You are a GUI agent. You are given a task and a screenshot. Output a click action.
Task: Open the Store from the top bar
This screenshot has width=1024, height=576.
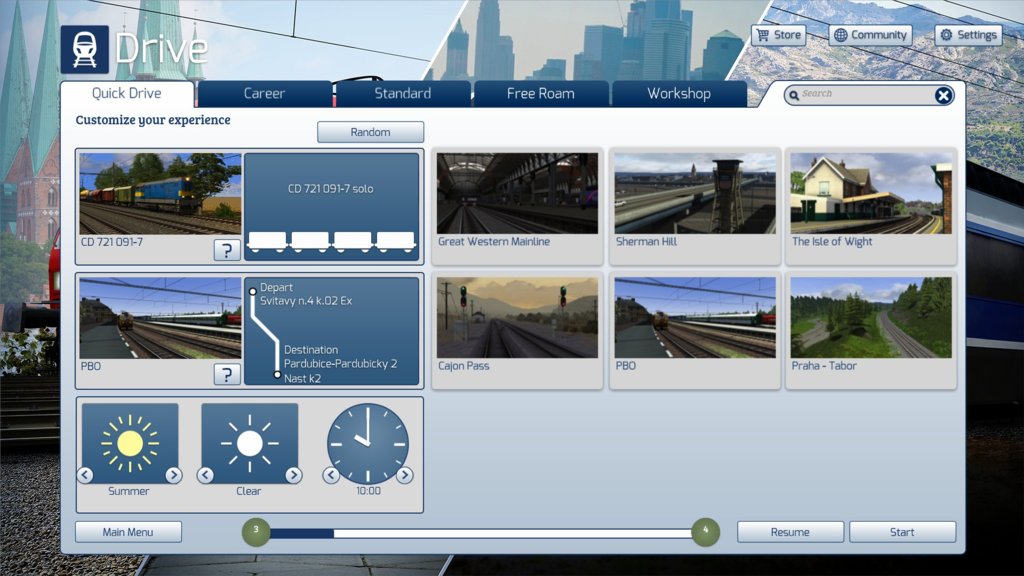coord(778,35)
